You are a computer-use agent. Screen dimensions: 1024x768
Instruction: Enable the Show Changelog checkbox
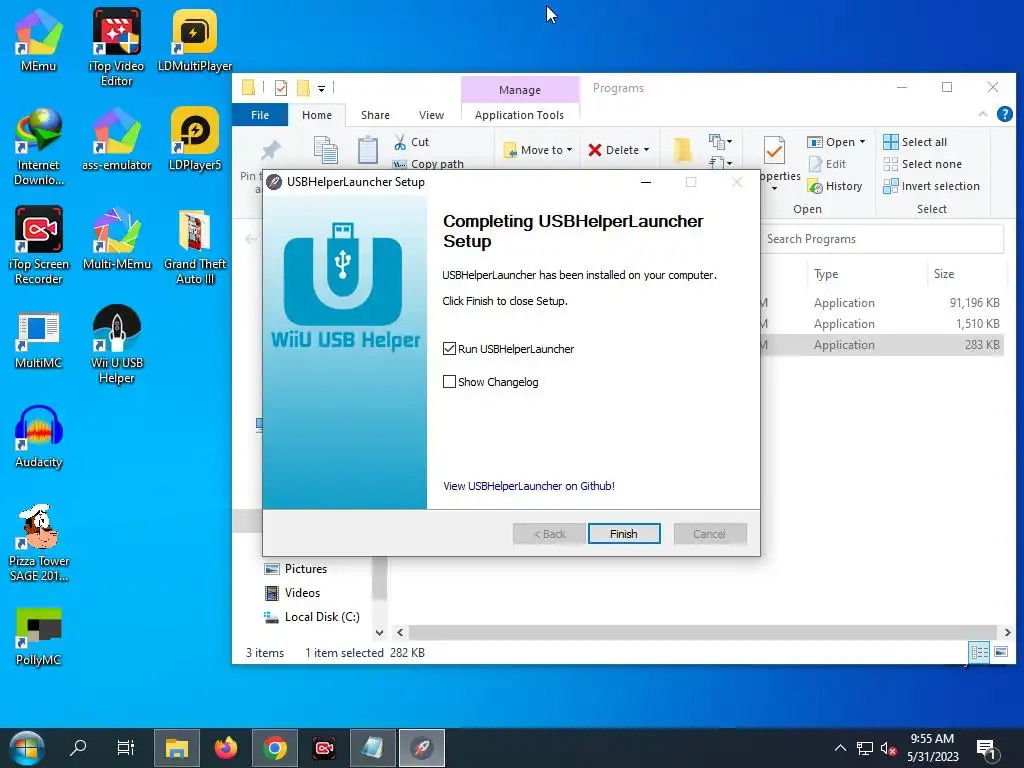(x=449, y=381)
